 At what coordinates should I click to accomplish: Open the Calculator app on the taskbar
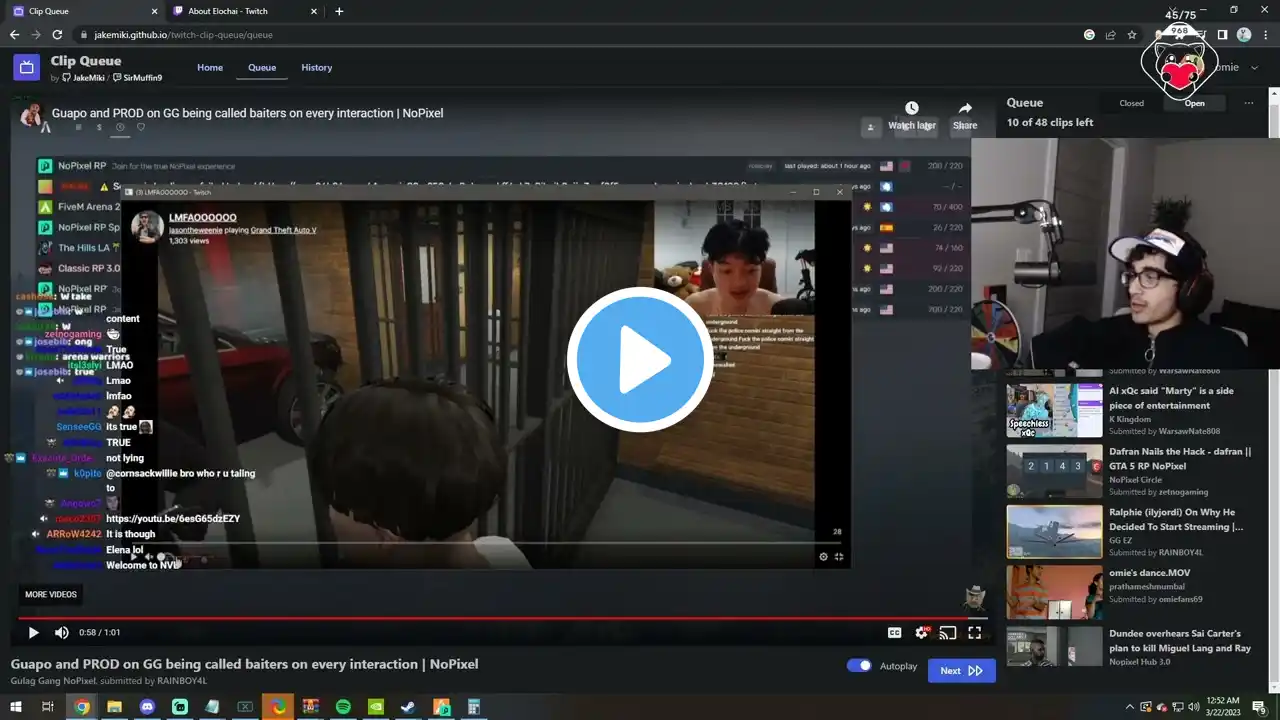(474, 707)
